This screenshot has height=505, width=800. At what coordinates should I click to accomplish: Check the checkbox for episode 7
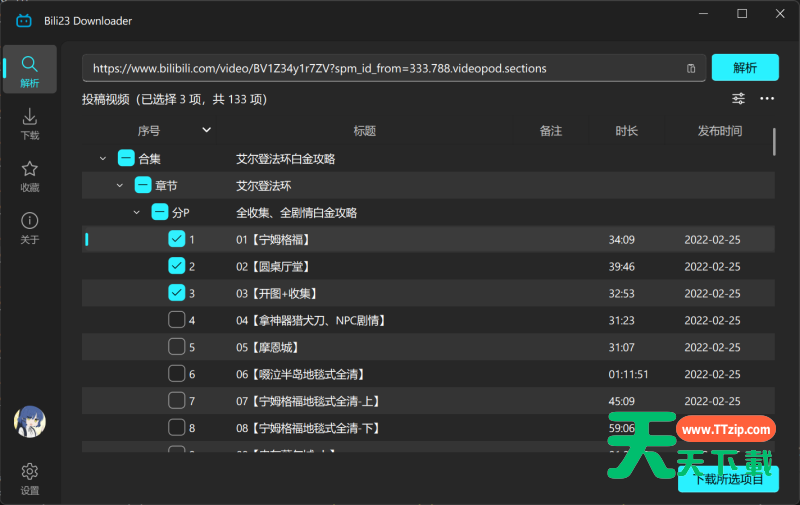(177, 400)
